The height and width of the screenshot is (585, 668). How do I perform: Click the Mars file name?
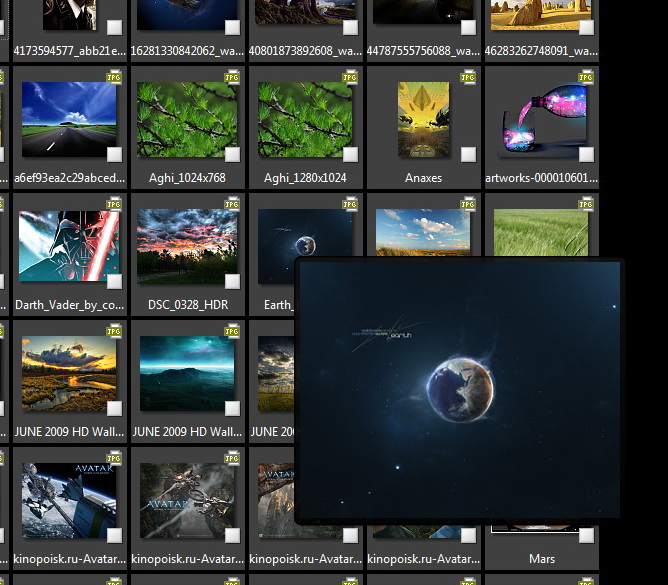(542, 559)
